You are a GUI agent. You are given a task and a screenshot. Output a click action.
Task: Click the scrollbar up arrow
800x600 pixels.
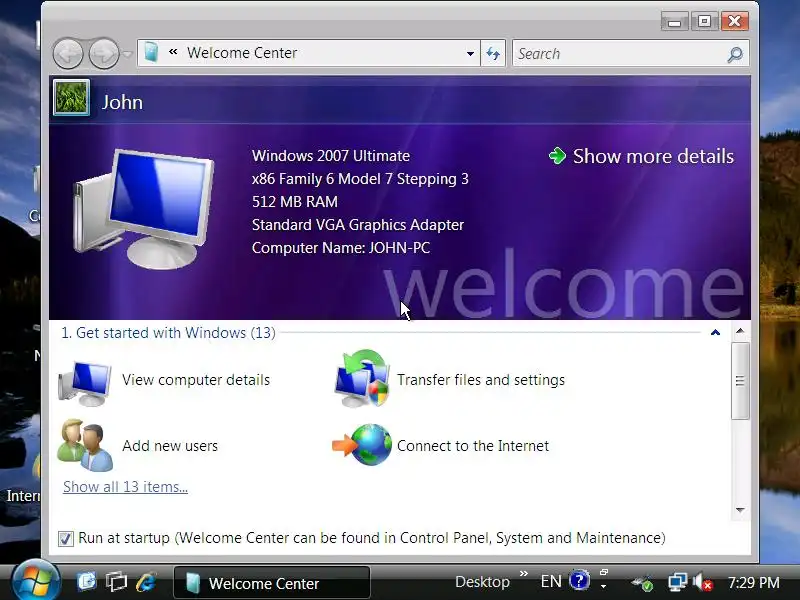740,331
